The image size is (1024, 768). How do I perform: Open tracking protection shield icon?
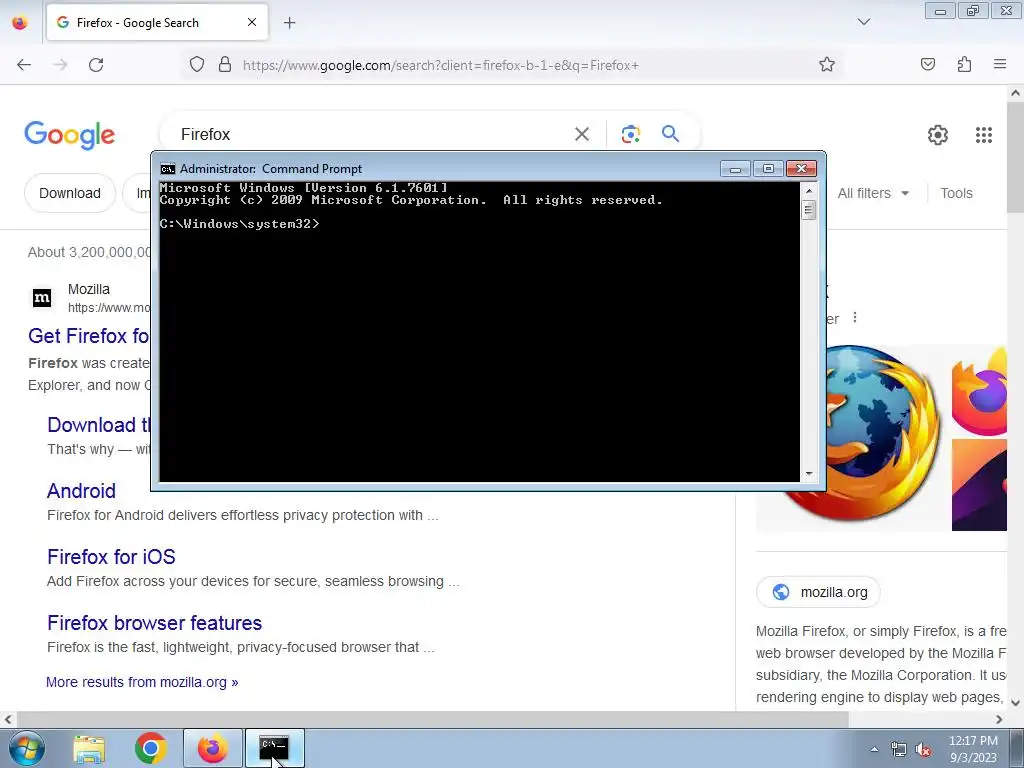point(197,65)
